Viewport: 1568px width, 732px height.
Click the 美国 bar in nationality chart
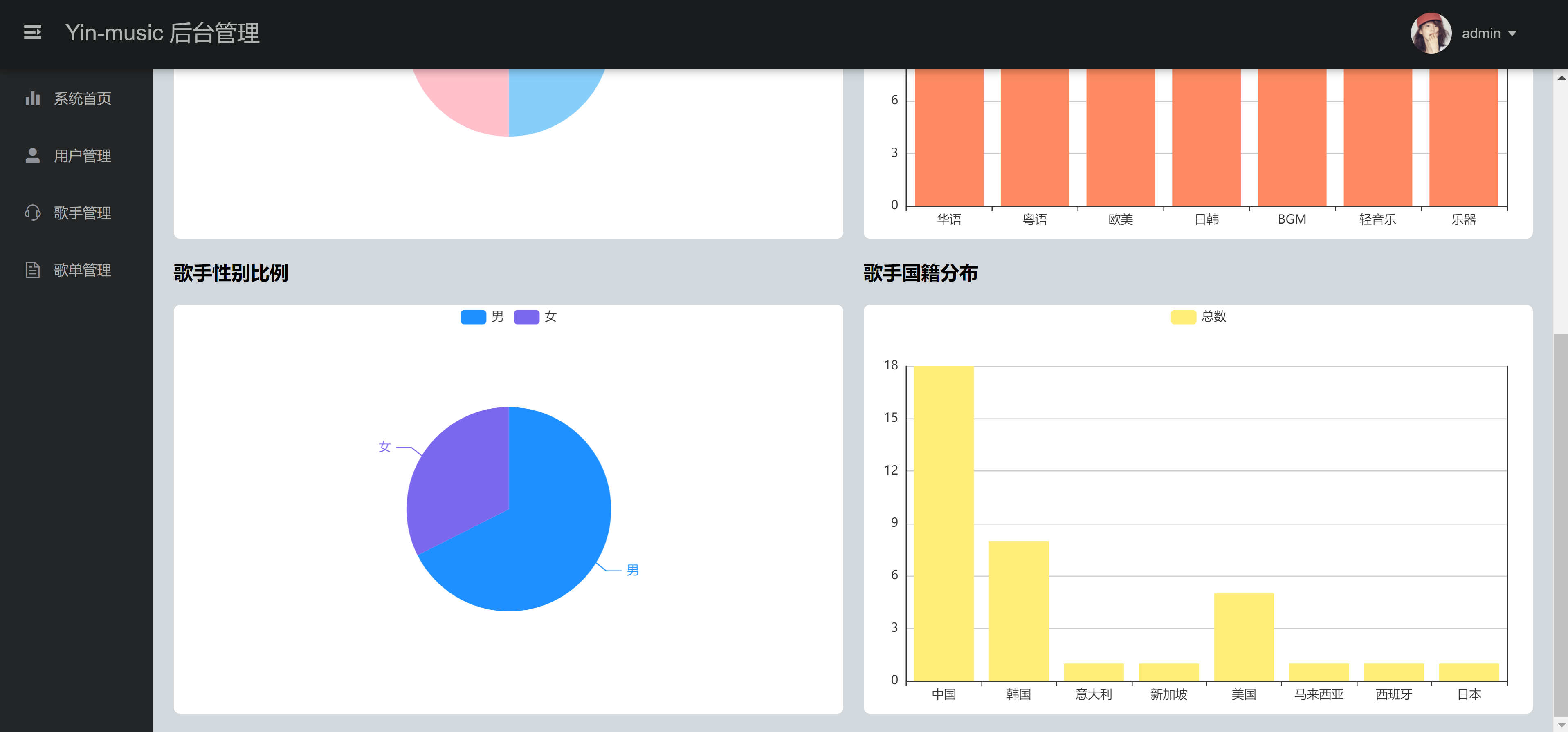click(x=1244, y=637)
